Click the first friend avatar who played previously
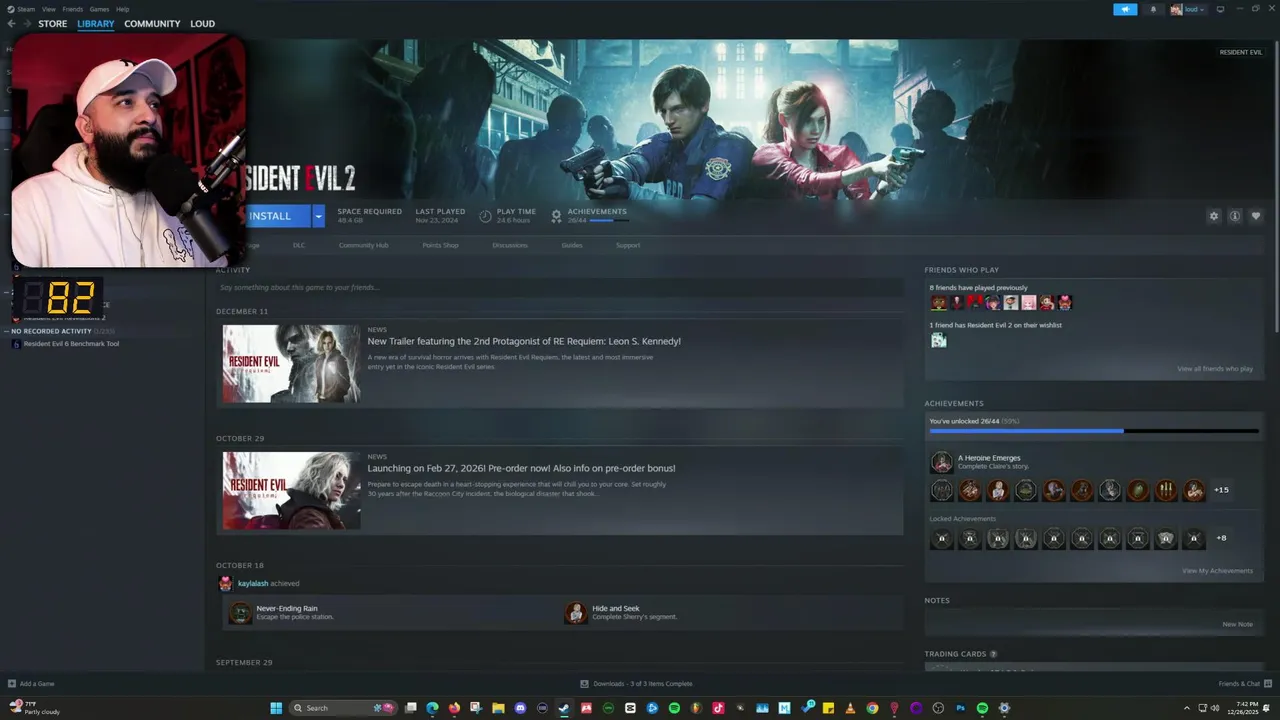The width and height of the screenshot is (1280, 720). [938, 302]
